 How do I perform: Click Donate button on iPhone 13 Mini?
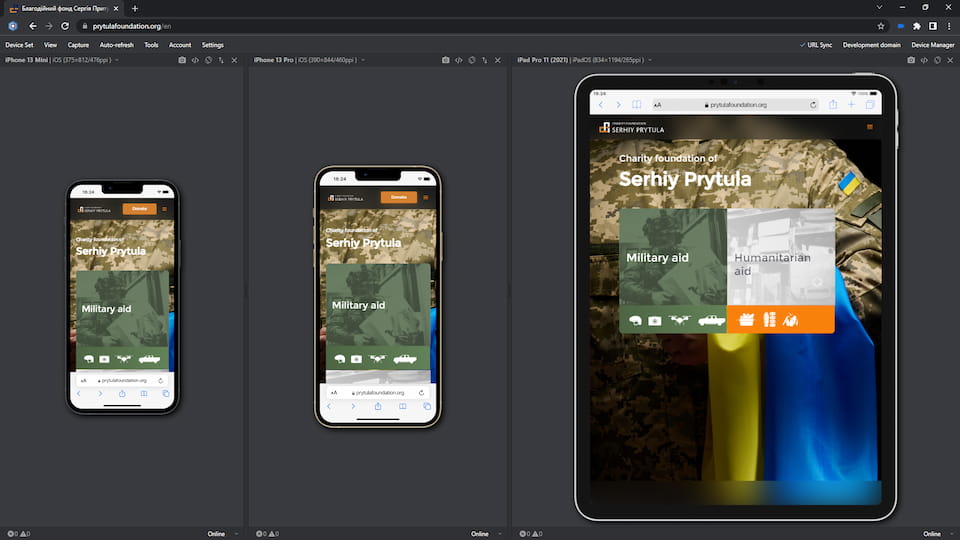140,209
